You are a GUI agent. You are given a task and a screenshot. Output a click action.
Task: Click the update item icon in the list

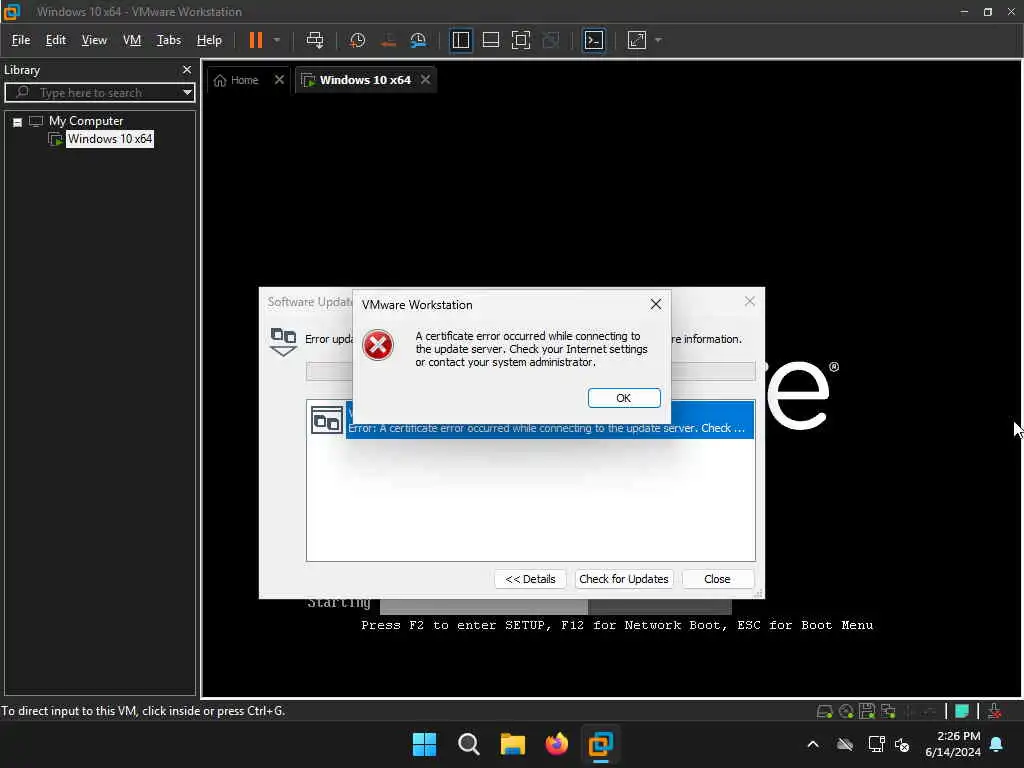point(327,421)
